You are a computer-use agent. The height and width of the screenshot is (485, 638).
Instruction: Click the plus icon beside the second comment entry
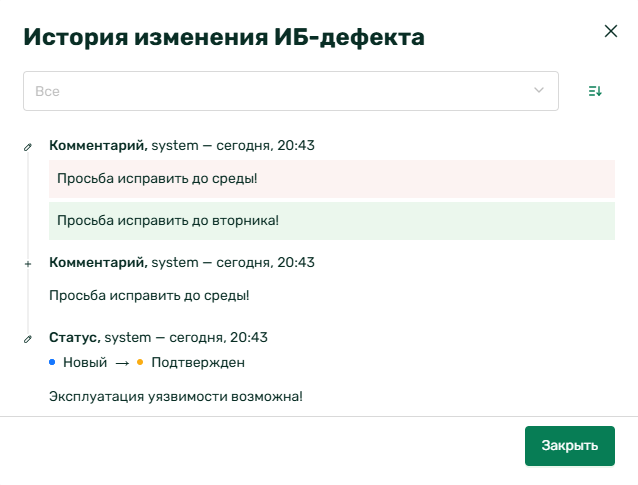pyautogui.click(x=28, y=264)
